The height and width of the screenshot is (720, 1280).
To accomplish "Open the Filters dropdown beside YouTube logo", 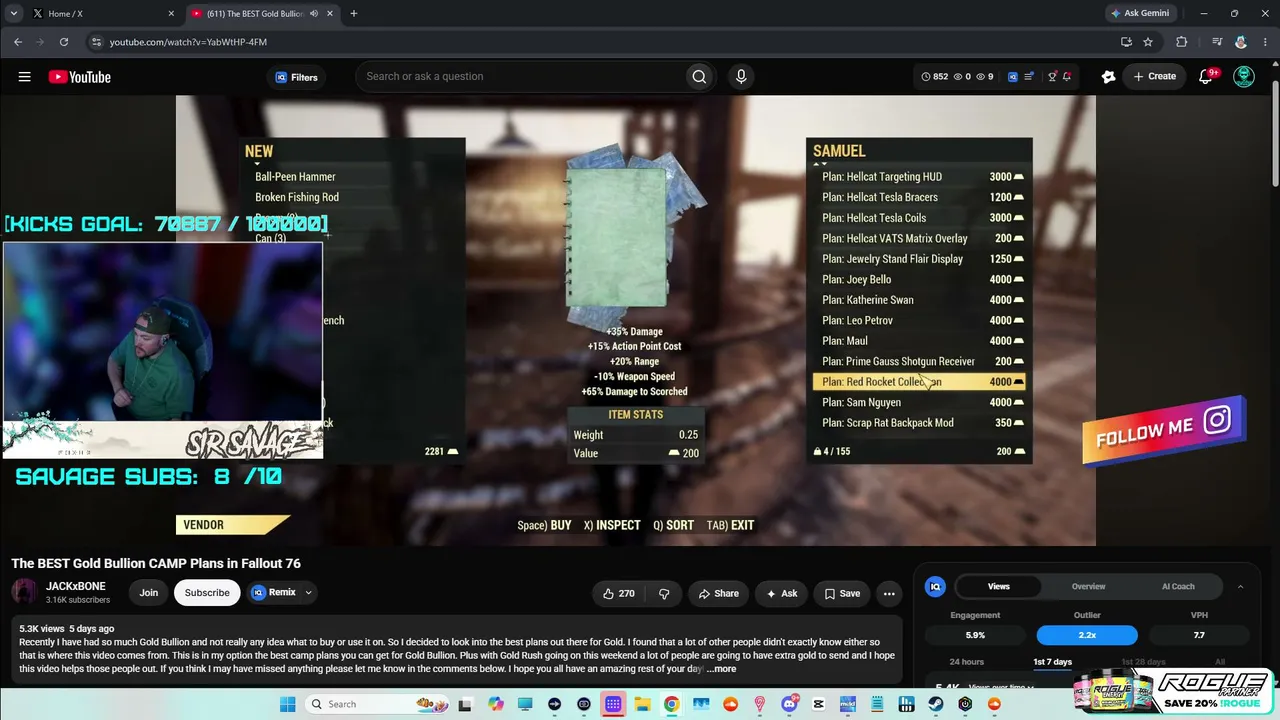I will [x=296, y=77].
